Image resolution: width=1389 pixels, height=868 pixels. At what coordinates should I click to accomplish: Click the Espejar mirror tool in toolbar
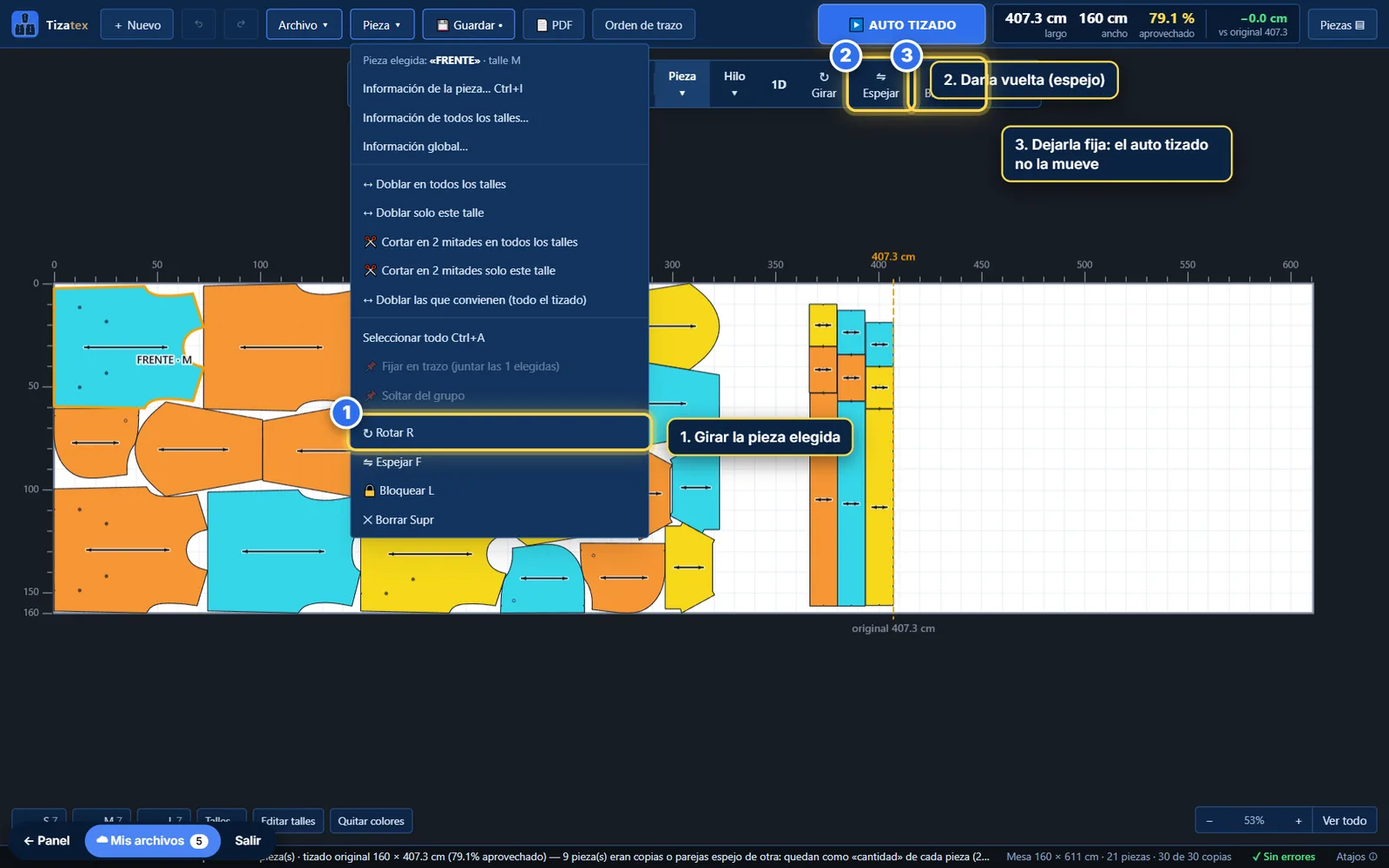(x=880, y=85)
